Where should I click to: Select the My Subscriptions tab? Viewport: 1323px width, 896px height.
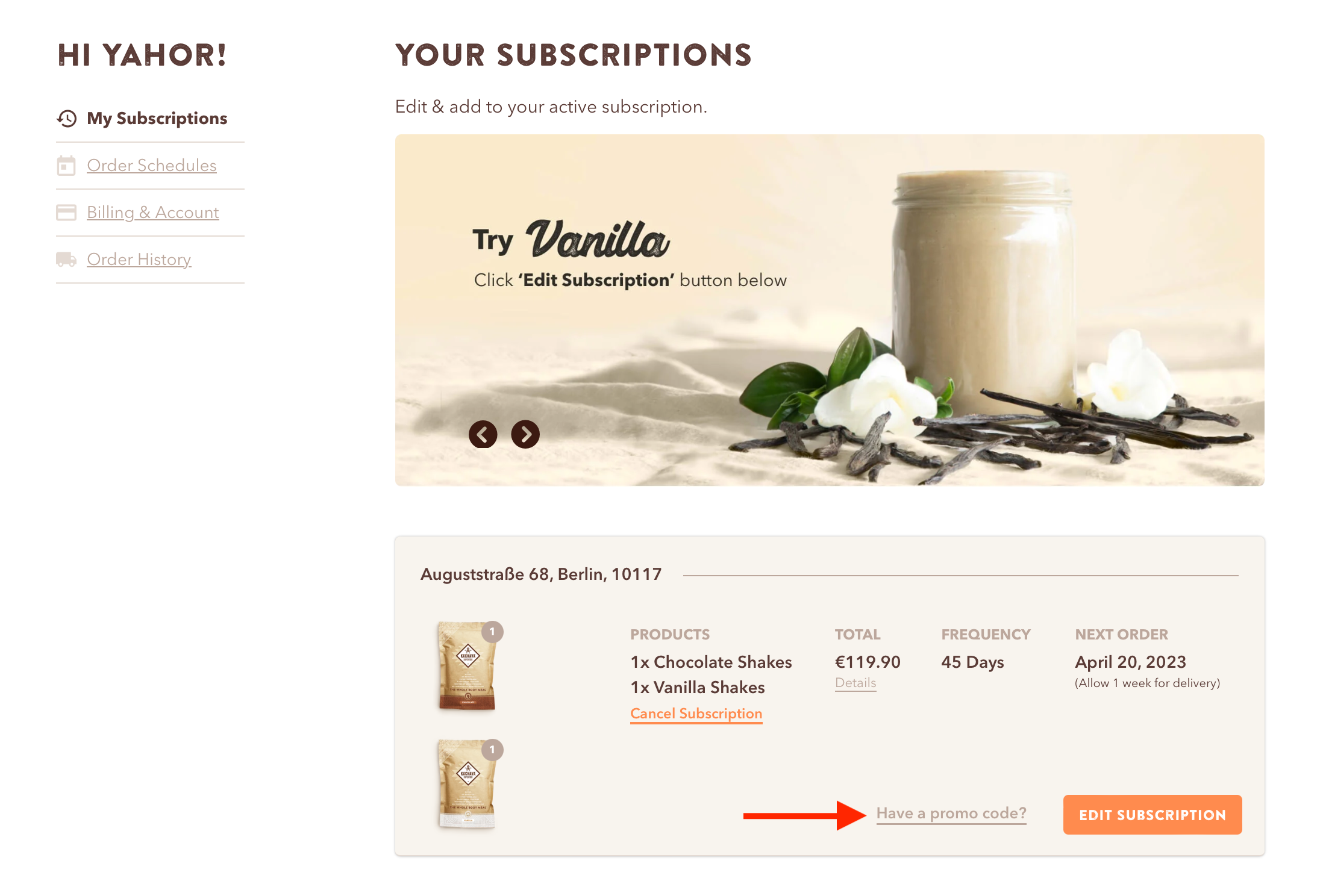coord(156,118)
